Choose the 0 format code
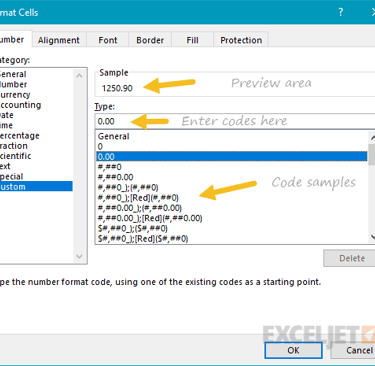 [232, 146]
